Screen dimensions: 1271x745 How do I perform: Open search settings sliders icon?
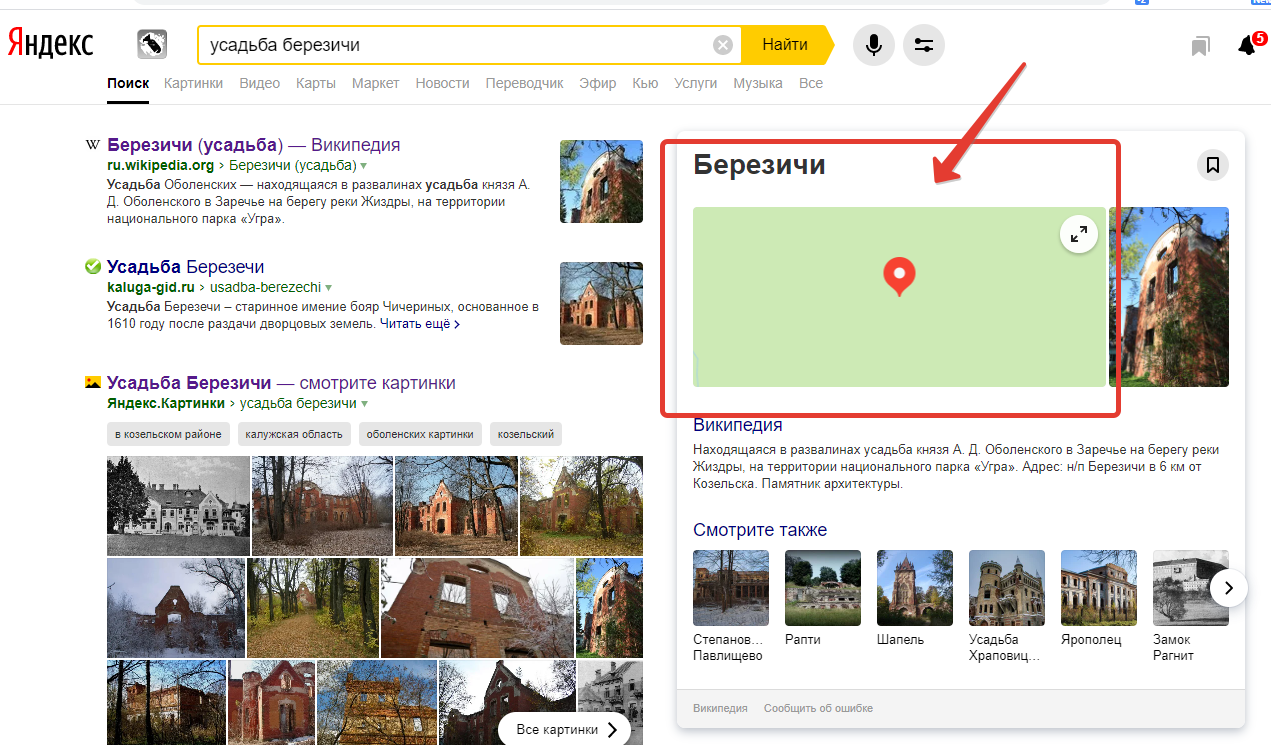click(x=923, y=45)
